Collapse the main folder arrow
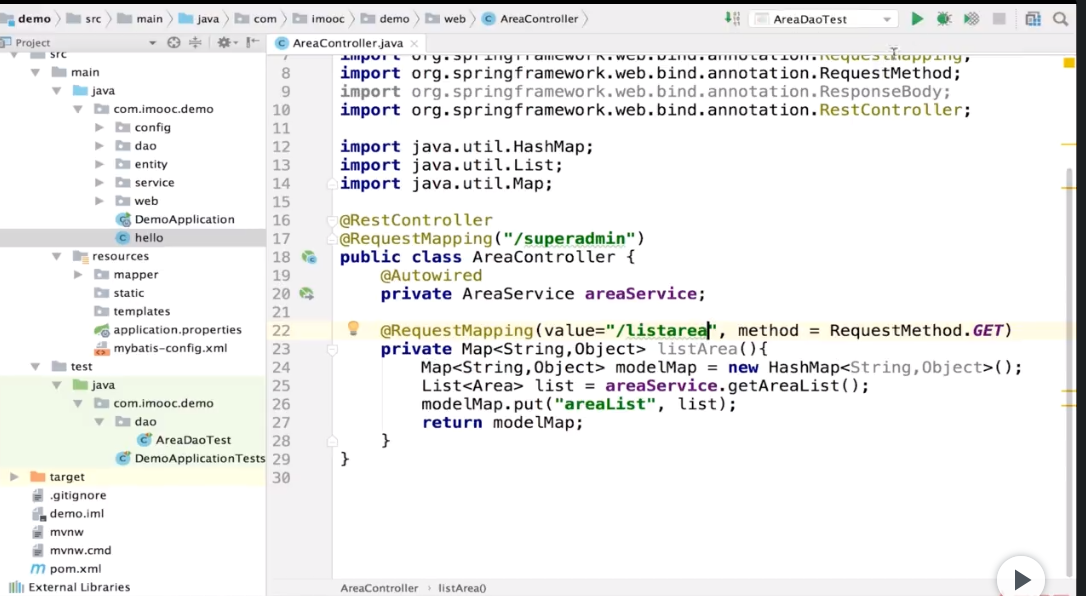1086x596 pixels. 35,72
